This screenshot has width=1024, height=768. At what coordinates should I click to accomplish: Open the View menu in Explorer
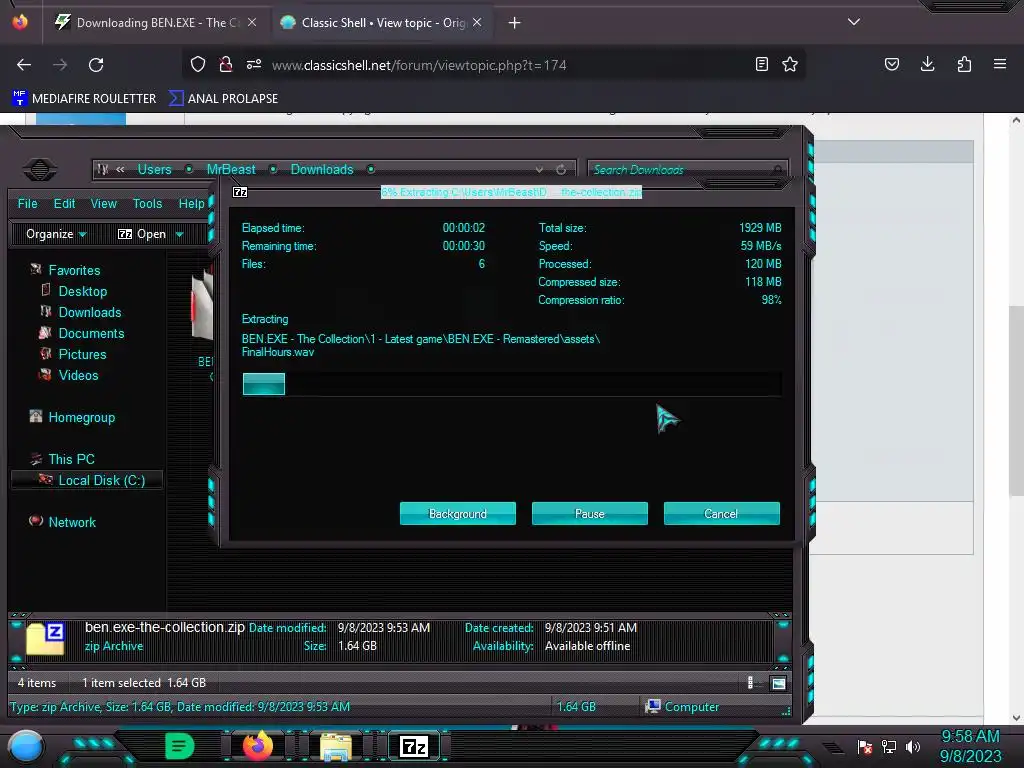(104, 204)
